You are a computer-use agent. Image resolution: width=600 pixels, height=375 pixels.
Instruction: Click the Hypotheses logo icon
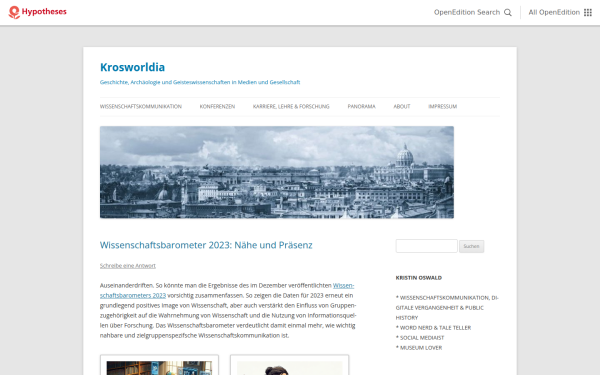click(x=14, y=12)
